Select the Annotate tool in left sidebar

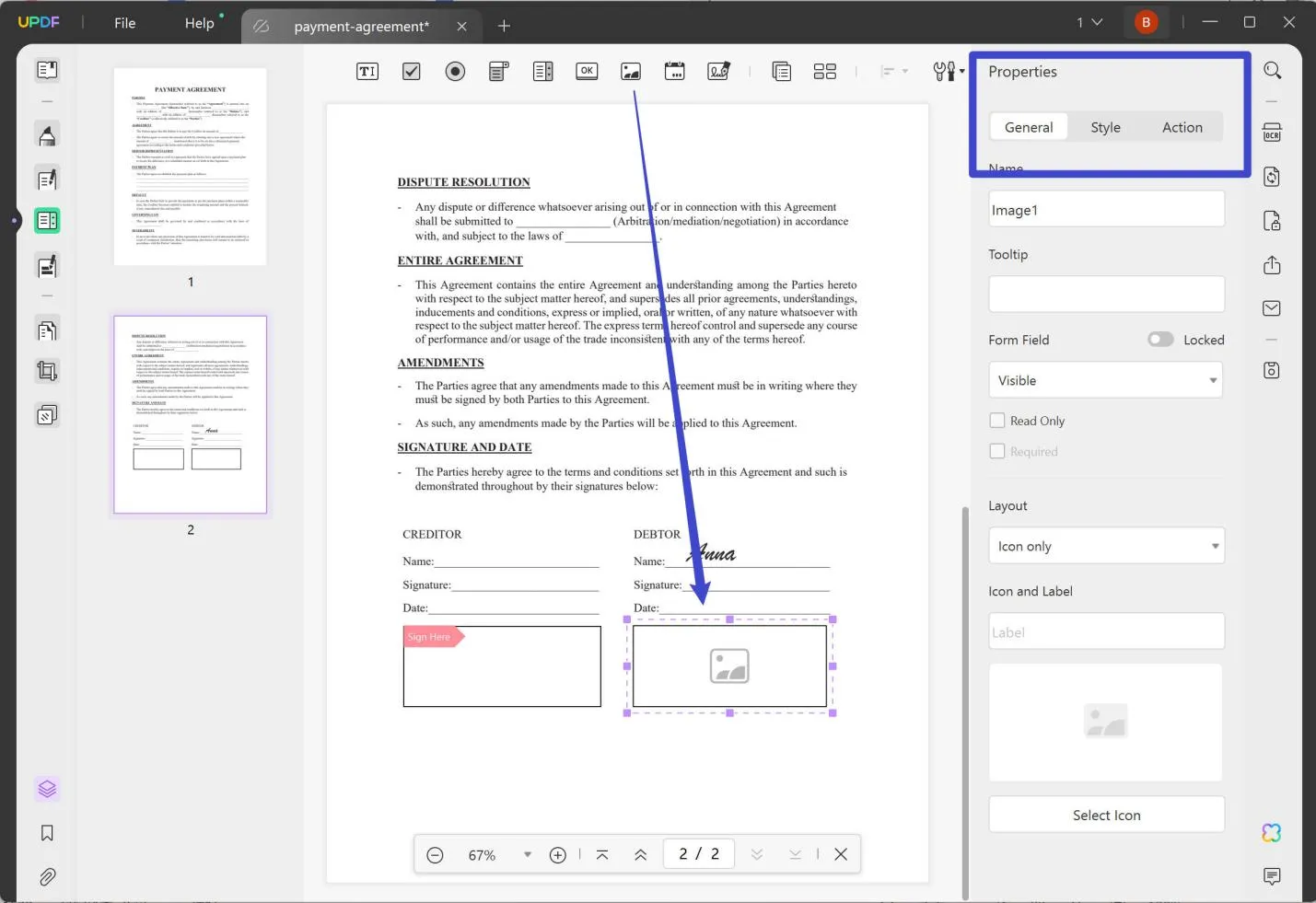[x=47, y=135]
